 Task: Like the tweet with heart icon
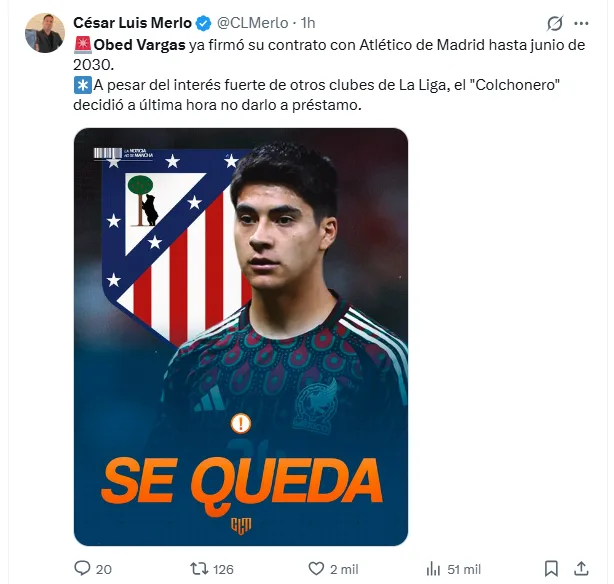(x=316, y=569)
